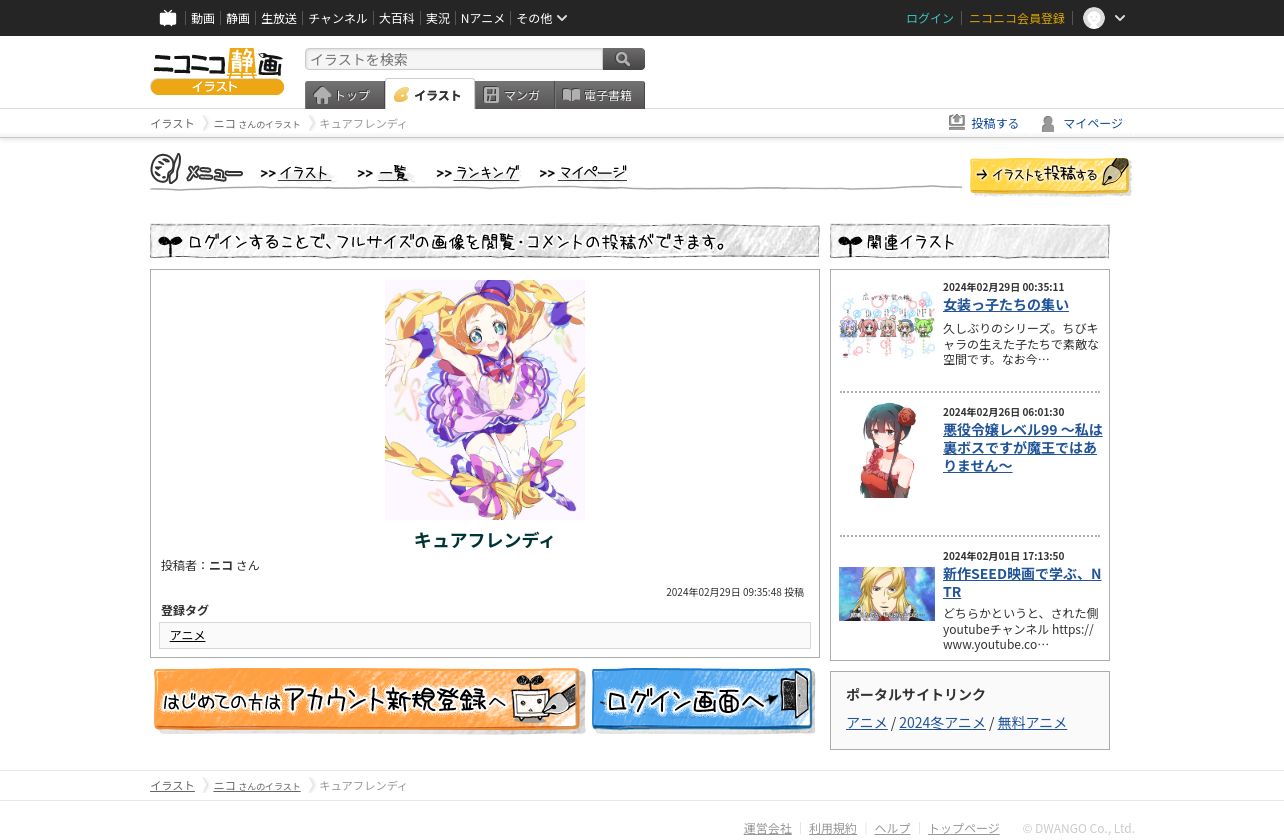Open >>ランキング in handwritten menu
1284x840 pixels.
(478, 173)
